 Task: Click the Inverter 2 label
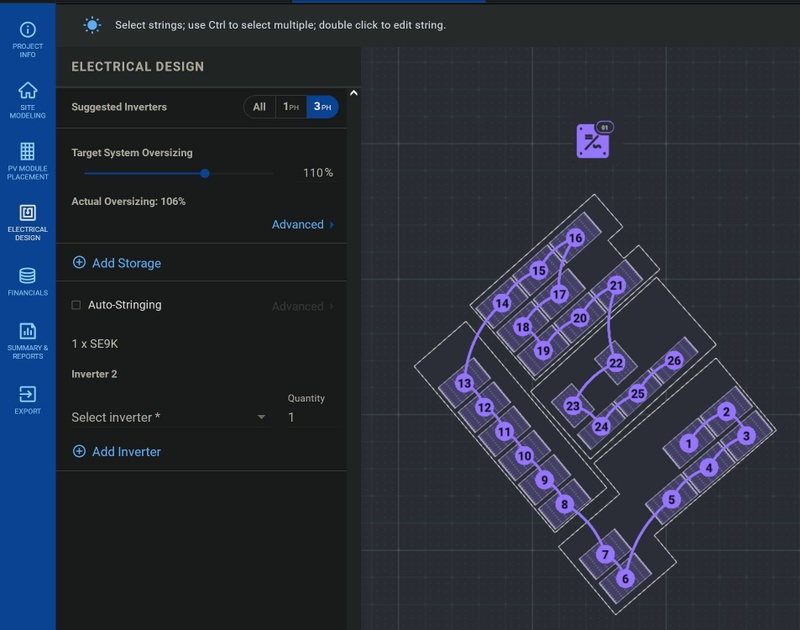coord(94,374)
